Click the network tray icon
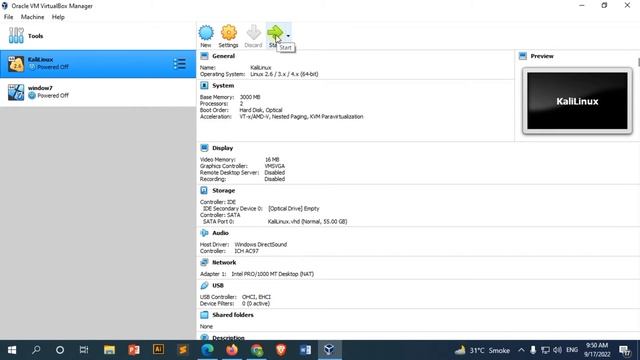Screen dimensions: 640x360 545,350
